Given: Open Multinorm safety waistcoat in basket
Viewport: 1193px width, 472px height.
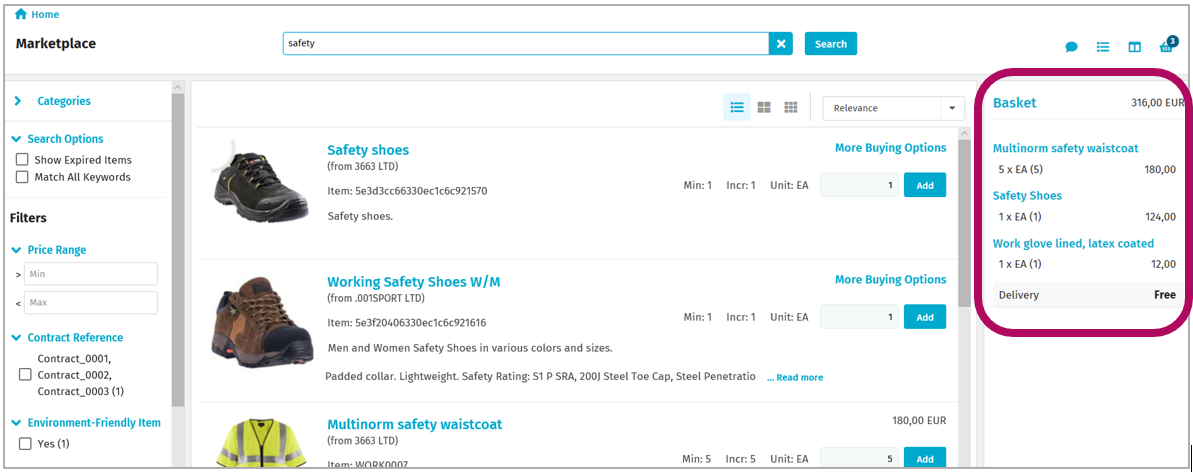Looking at the screenshot, I should pyautogui.click(x=1065, y=148).
